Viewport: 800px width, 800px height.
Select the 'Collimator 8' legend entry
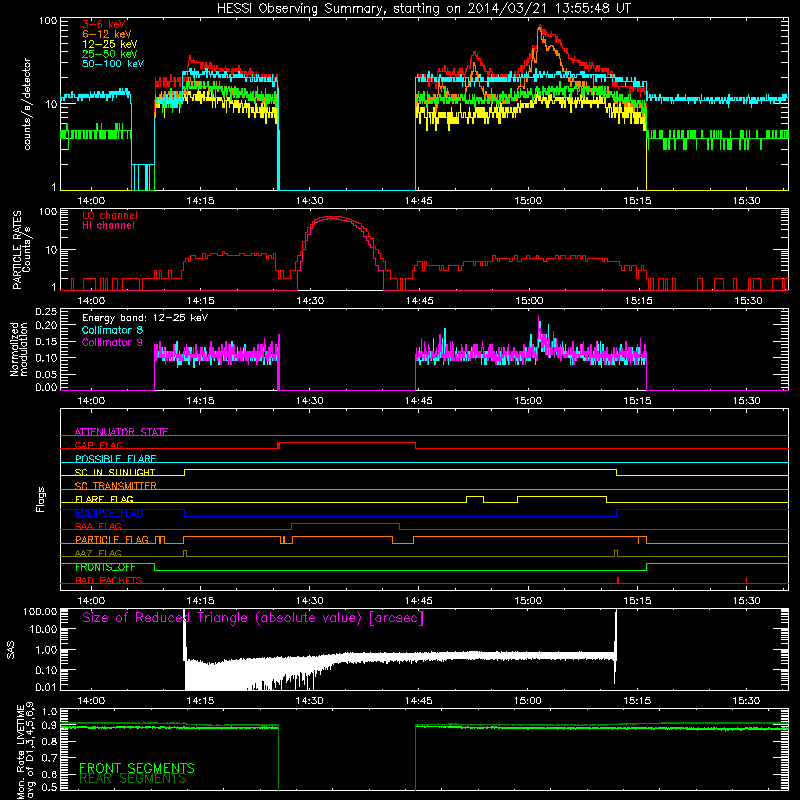pyautogui.click(x=112, y=330)
